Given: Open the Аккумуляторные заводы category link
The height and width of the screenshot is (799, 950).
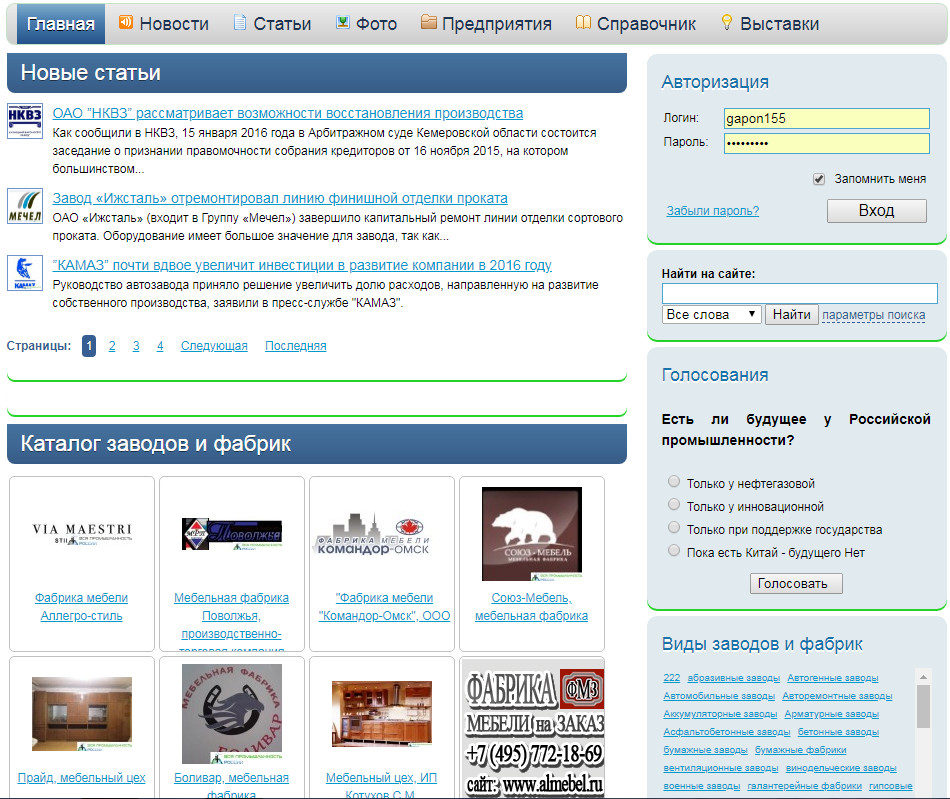Looking at the screenshot, I should 720,714.
